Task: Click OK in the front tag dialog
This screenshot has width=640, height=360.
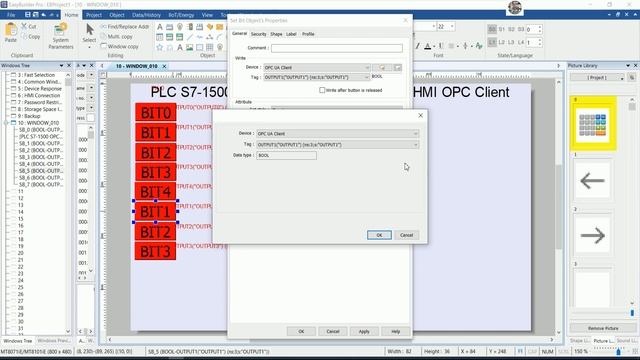Action: (x=379, y=235)
